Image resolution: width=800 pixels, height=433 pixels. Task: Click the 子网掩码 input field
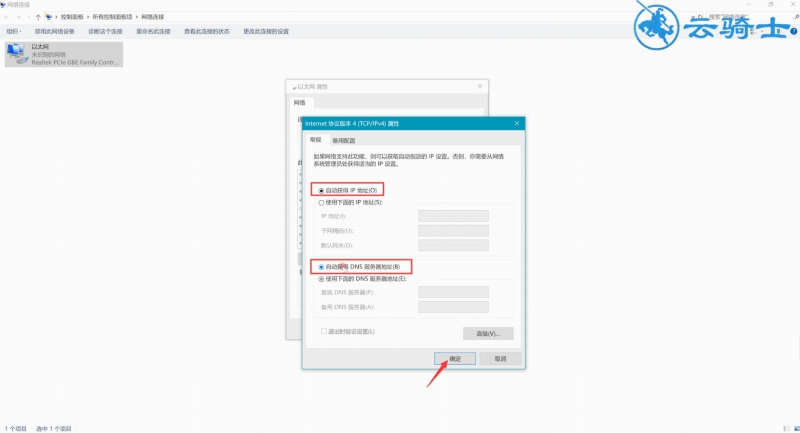click(x=453, y=231)
